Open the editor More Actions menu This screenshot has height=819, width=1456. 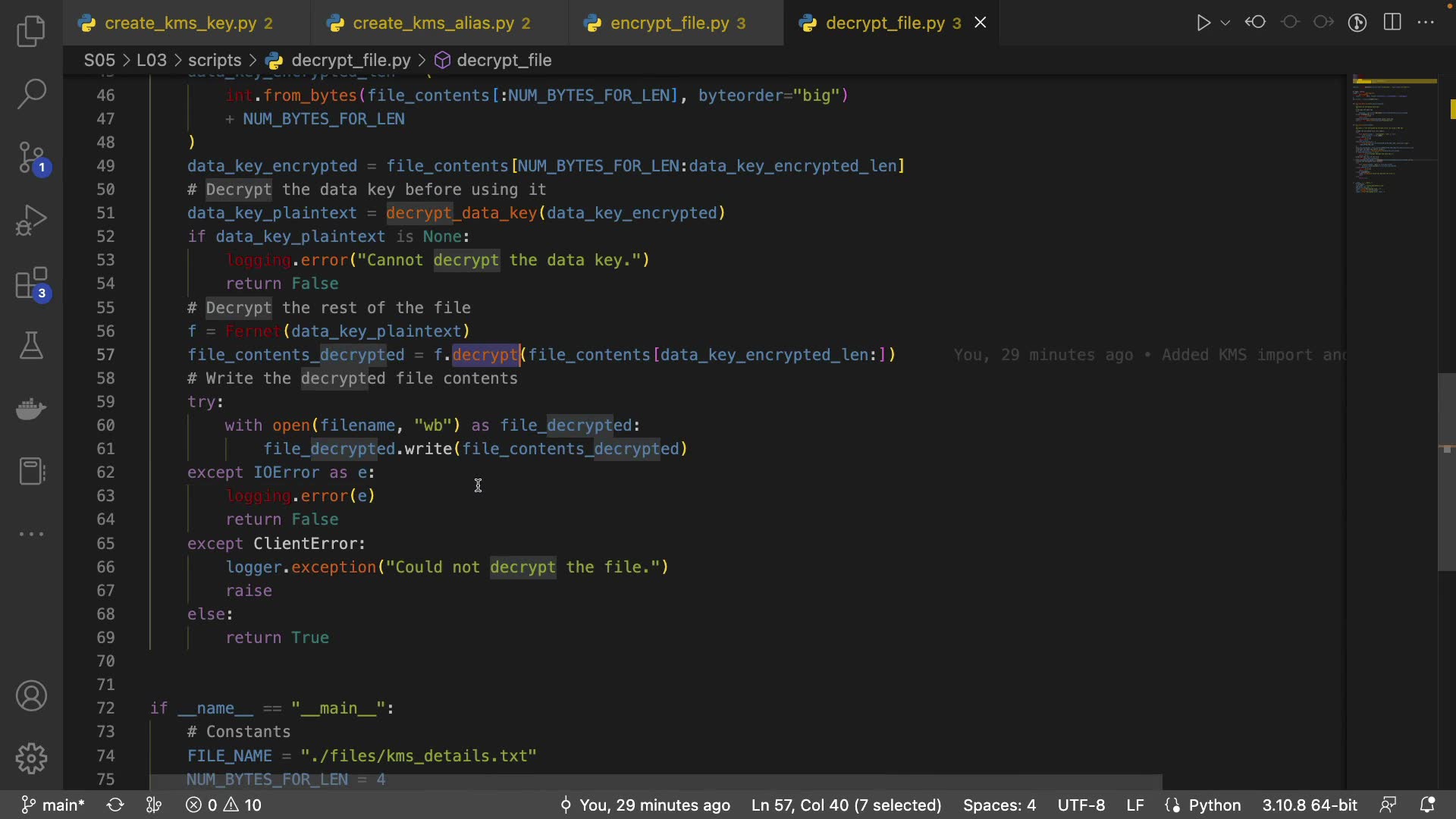click(1426, 23)
